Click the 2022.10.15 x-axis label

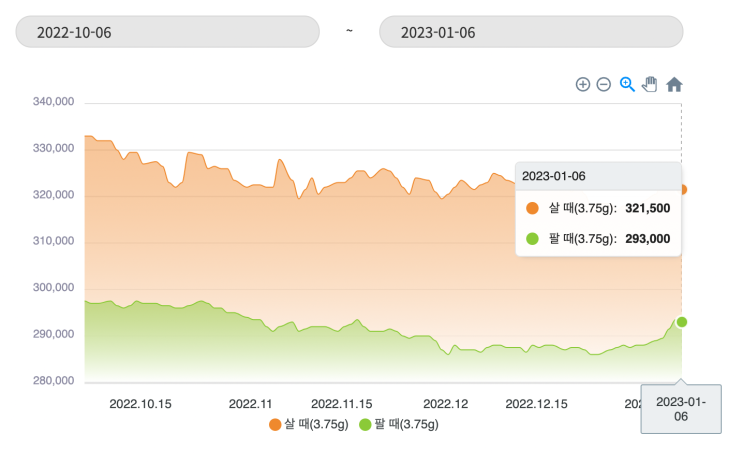tap(140, 404)
